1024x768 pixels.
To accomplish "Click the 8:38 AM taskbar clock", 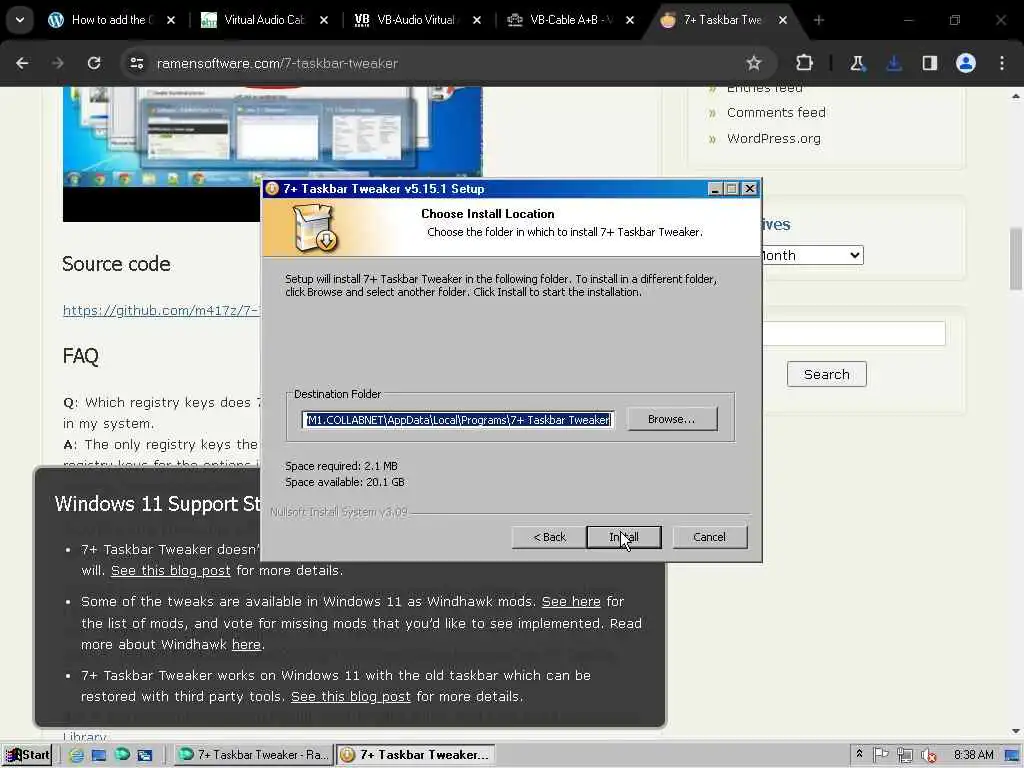I will point(973,755).
